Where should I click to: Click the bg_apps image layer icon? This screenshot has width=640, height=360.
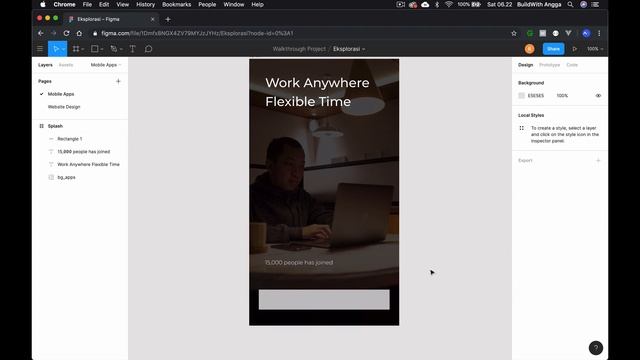[x=51, y=178]
